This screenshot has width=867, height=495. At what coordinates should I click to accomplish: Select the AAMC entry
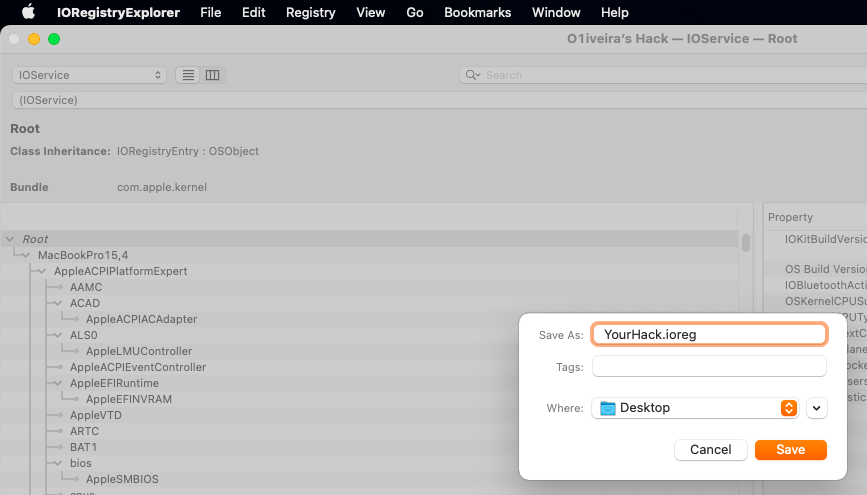86,287
